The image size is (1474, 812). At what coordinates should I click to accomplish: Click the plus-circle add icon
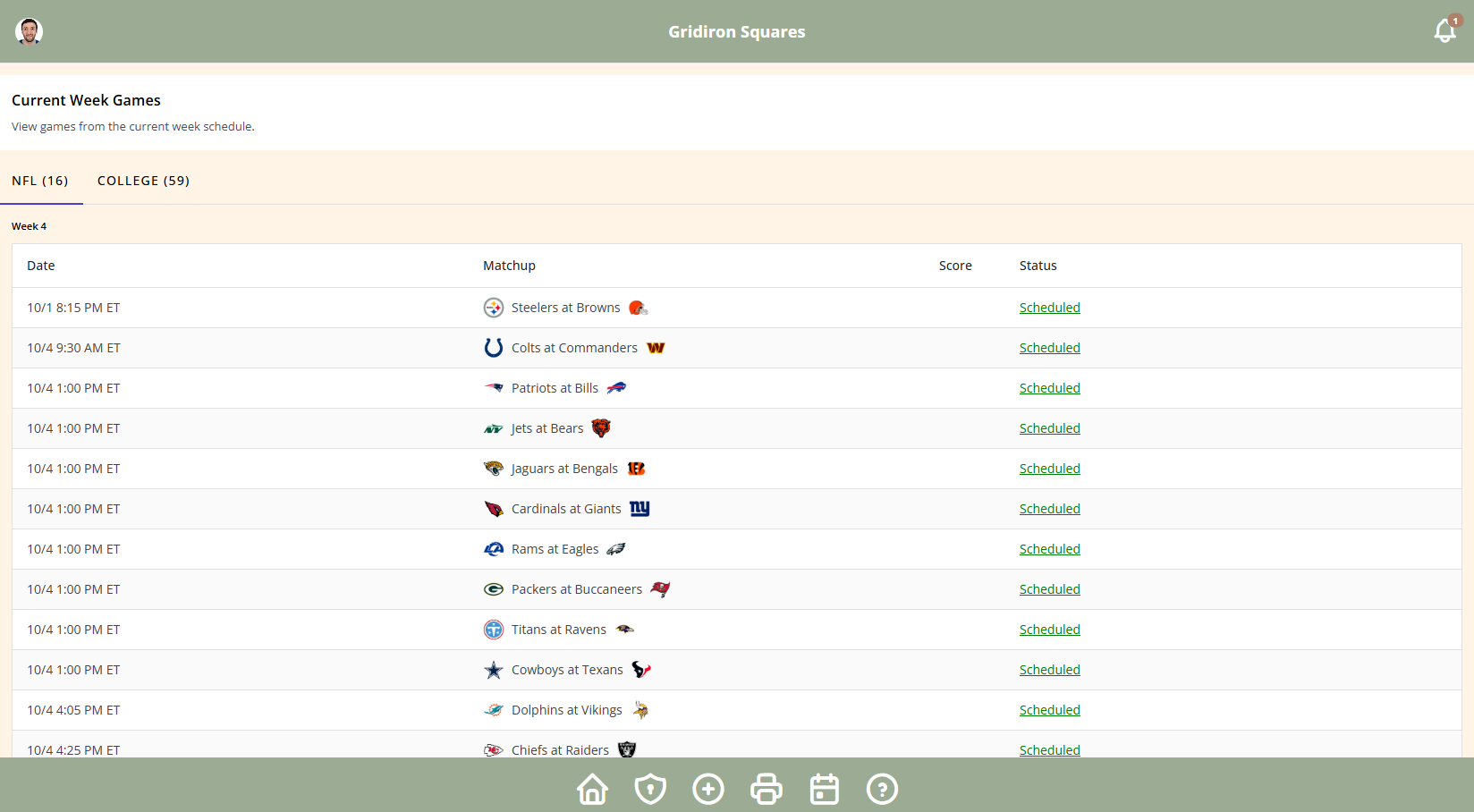[x=708, y=789]
